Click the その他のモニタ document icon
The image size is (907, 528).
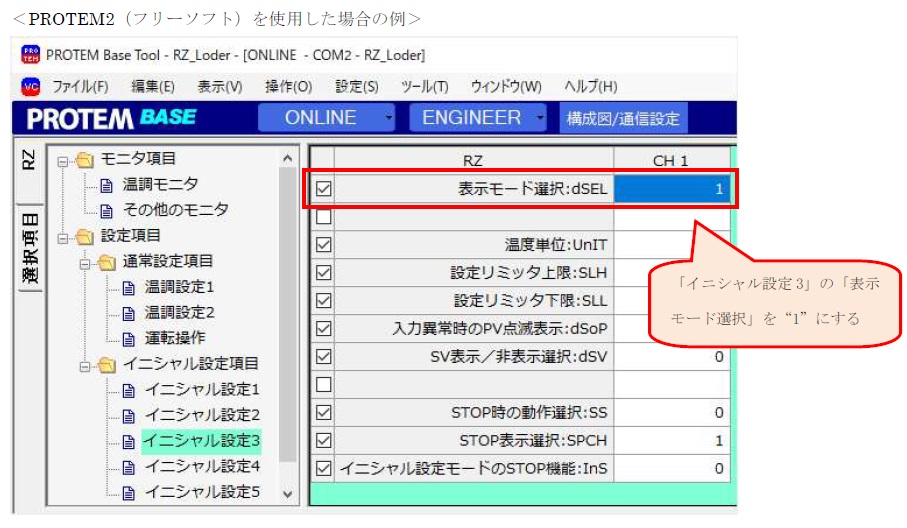[106, 211]
